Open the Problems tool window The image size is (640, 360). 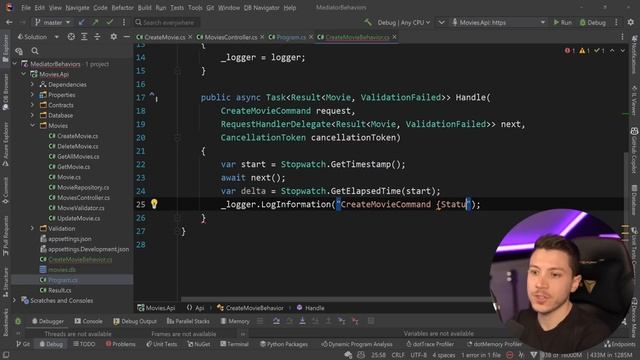click(x=120, y=344)
